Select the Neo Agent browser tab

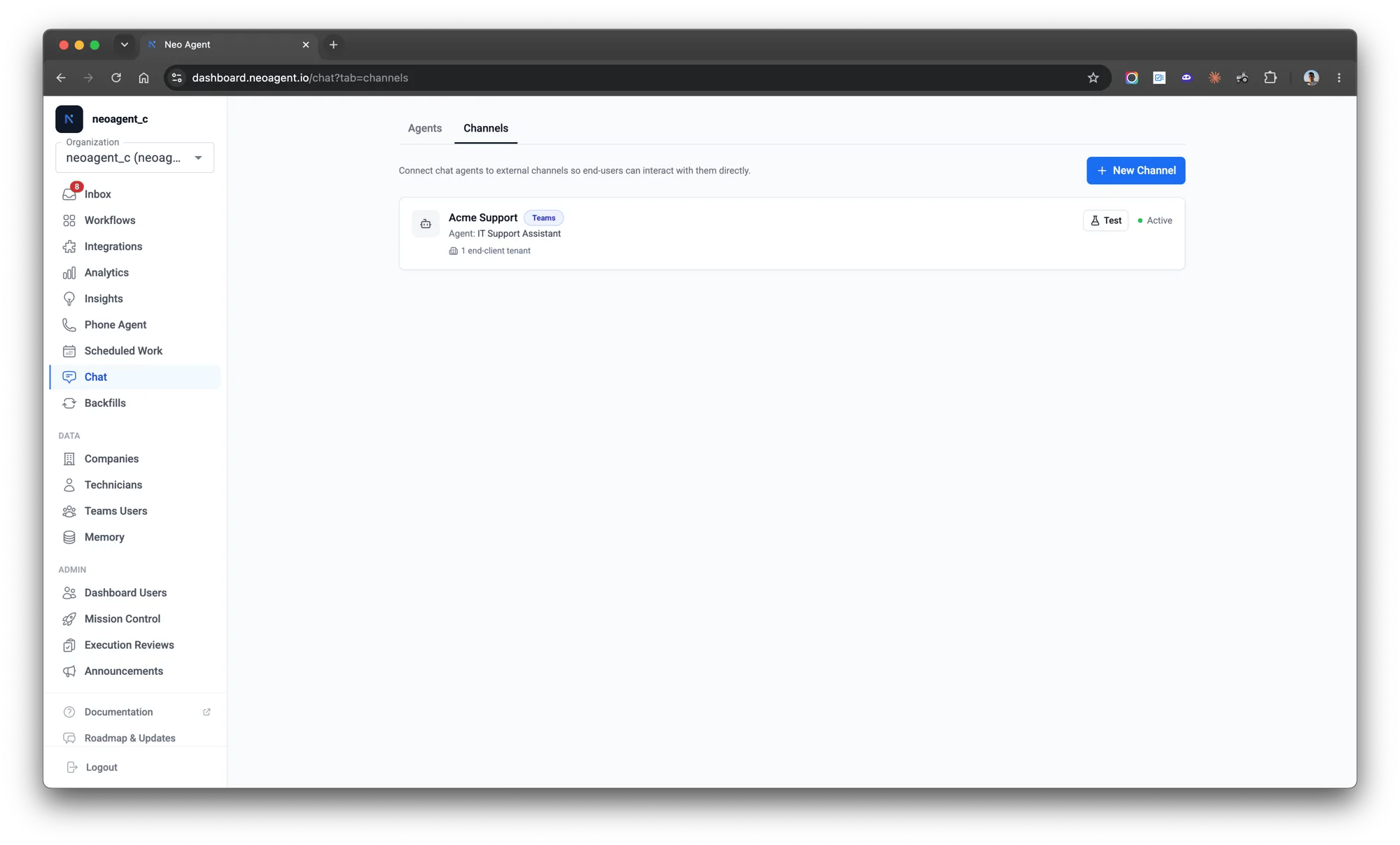pyautogui.click(x=229, y=45)
